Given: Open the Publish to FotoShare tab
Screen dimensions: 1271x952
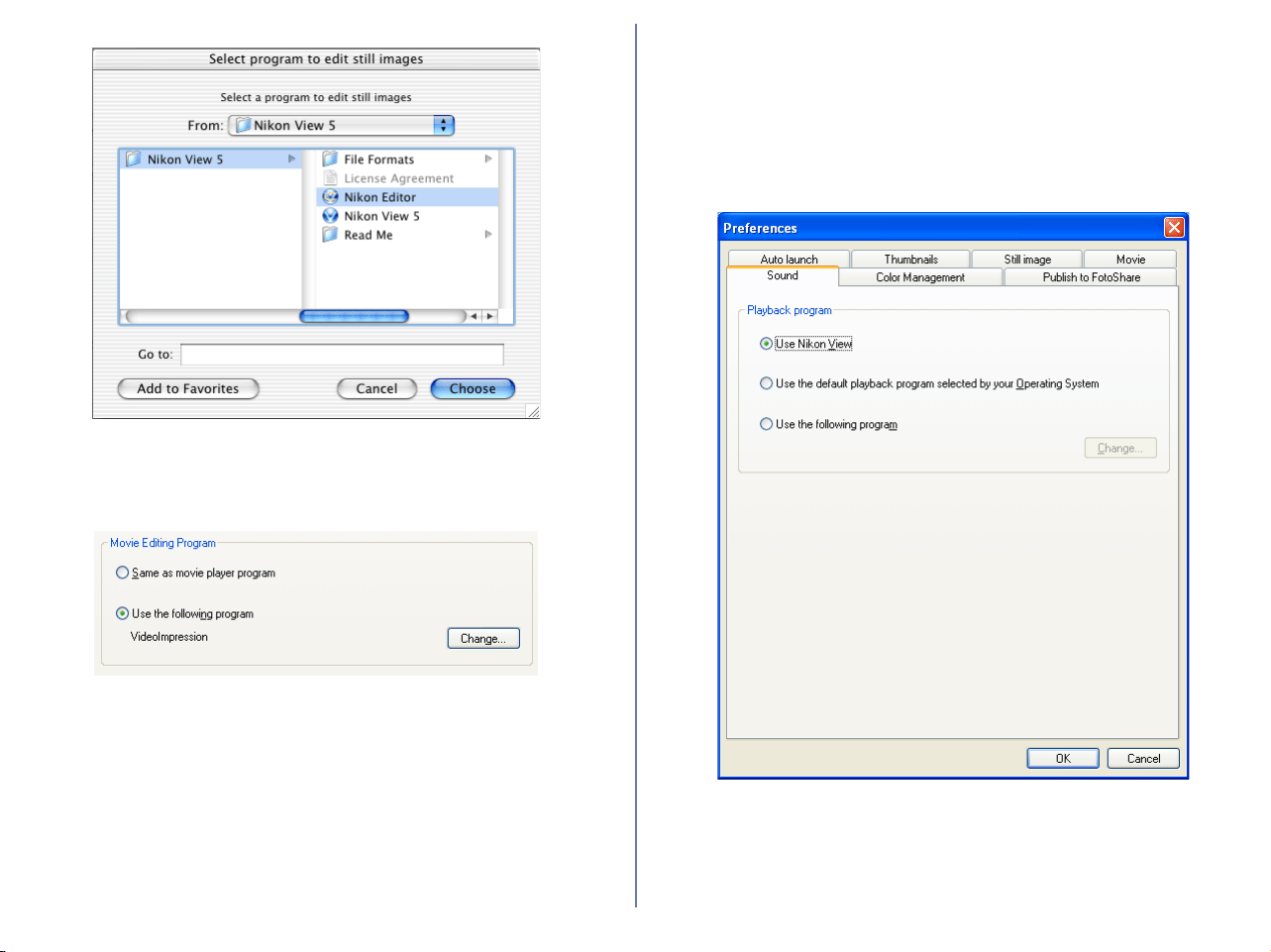Looking at the screenshot, I should pos(1091,277).
